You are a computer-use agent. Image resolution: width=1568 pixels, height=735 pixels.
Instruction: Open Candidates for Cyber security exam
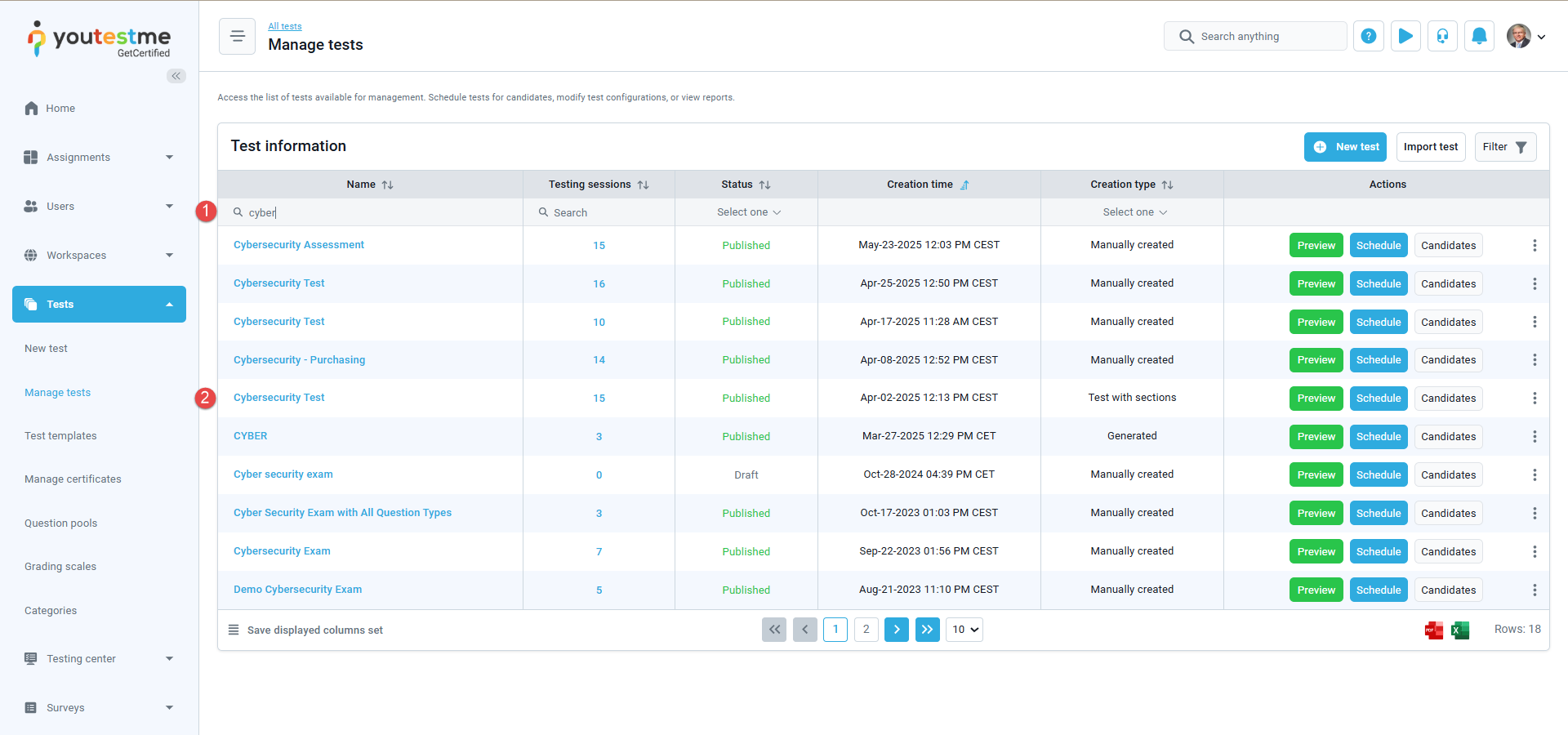tap(1448, 474)
